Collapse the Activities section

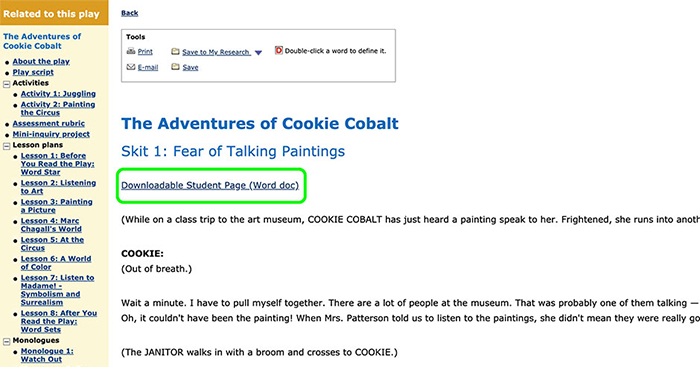6,83
